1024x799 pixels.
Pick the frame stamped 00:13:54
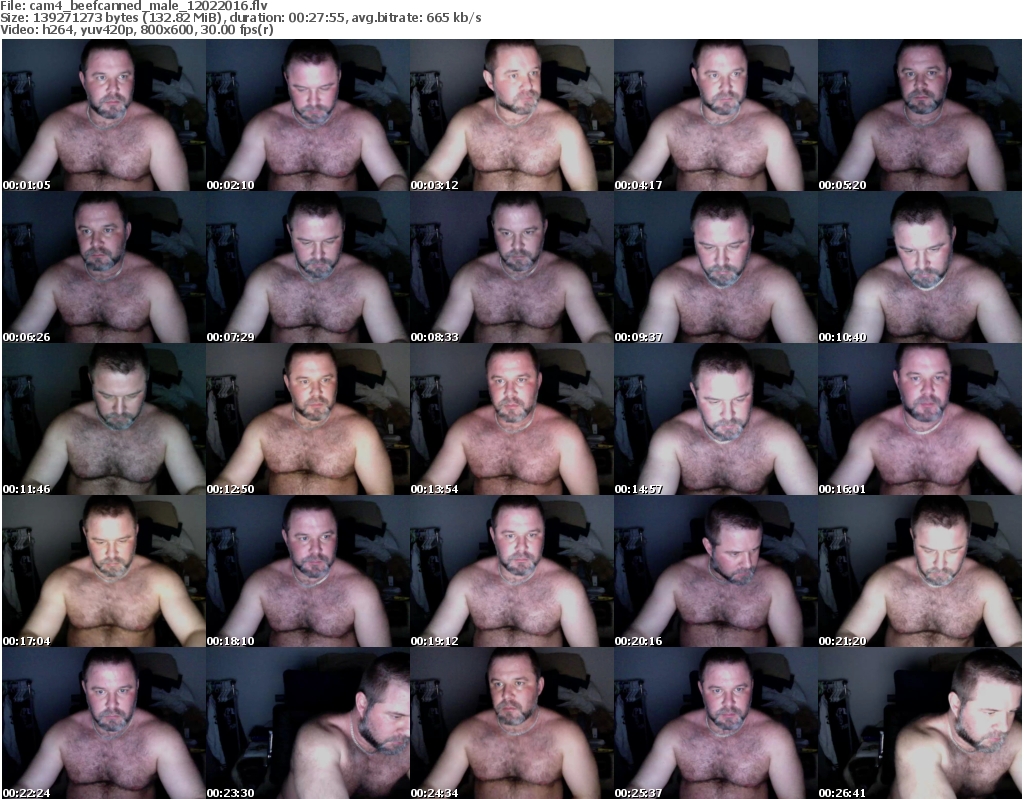click(x=511, y=419)
